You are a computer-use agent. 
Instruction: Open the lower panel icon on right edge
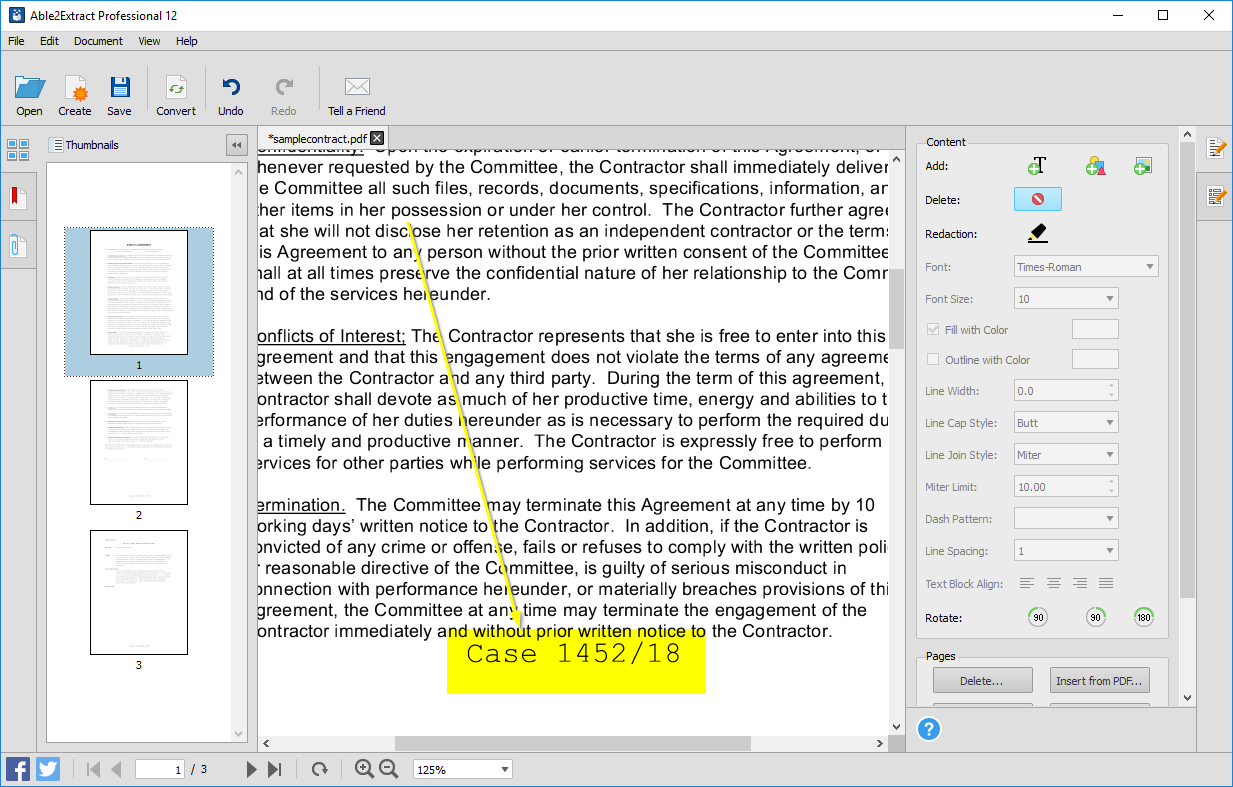click(x=1216, y=196)
